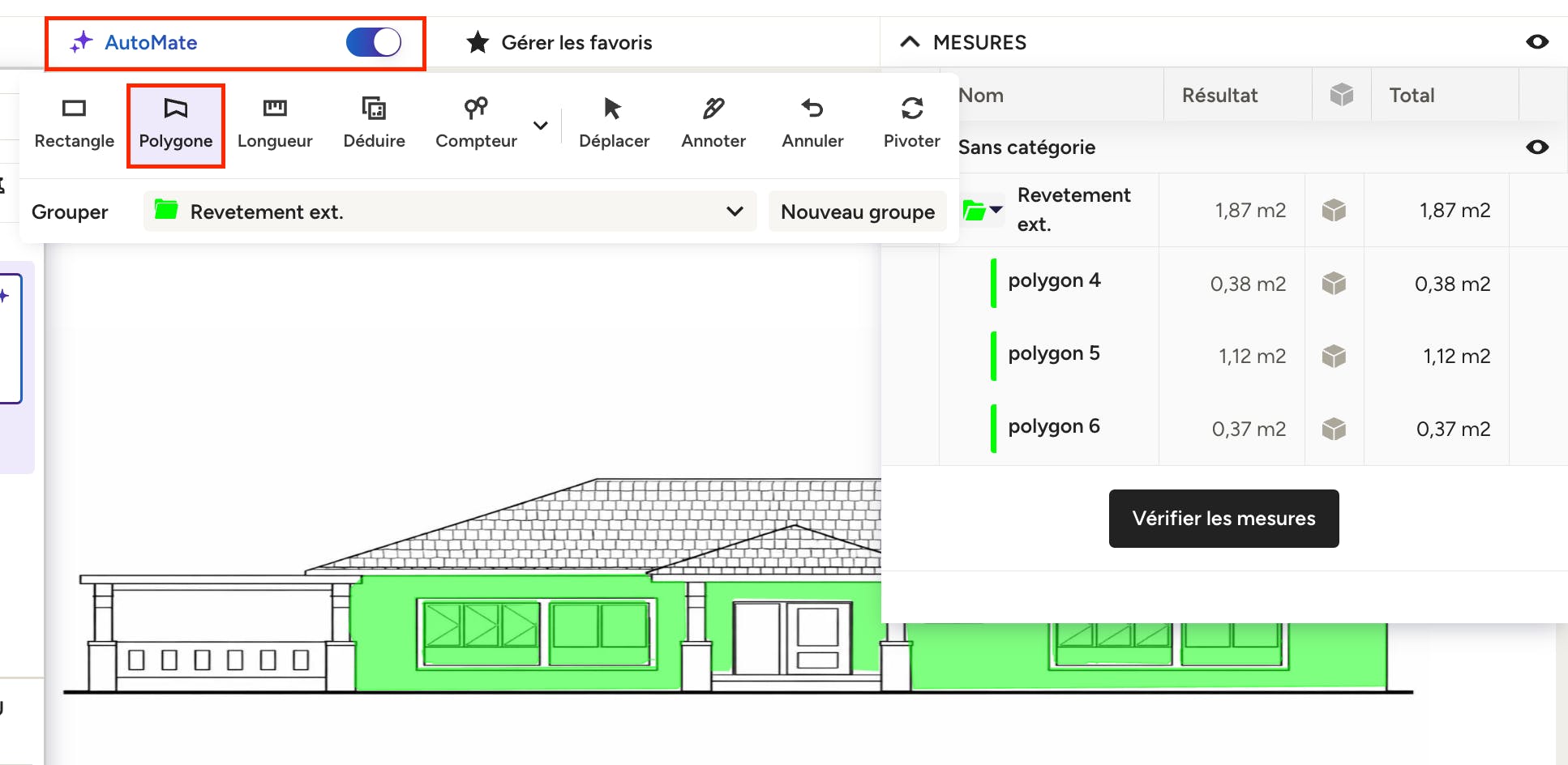Viewport: 1568px width, 765px height.
Task: Select the Polygone tool
Action: click(175, 125)
